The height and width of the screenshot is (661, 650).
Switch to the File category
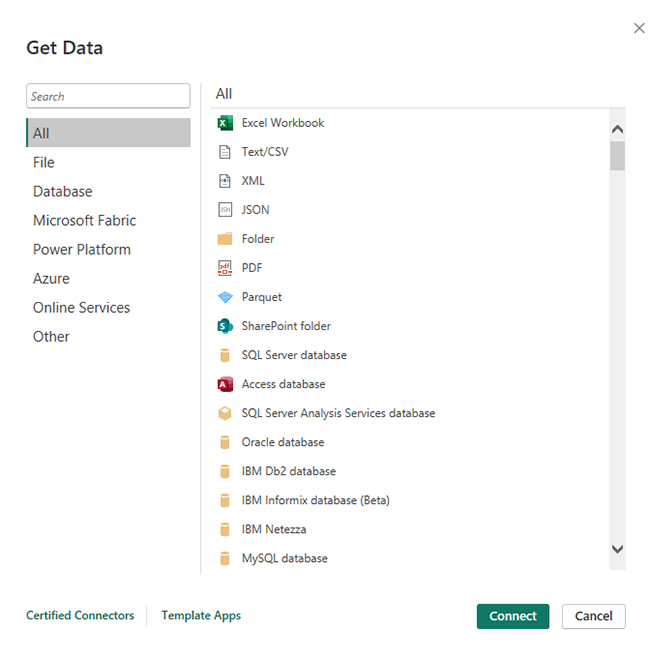pos(108,162)
